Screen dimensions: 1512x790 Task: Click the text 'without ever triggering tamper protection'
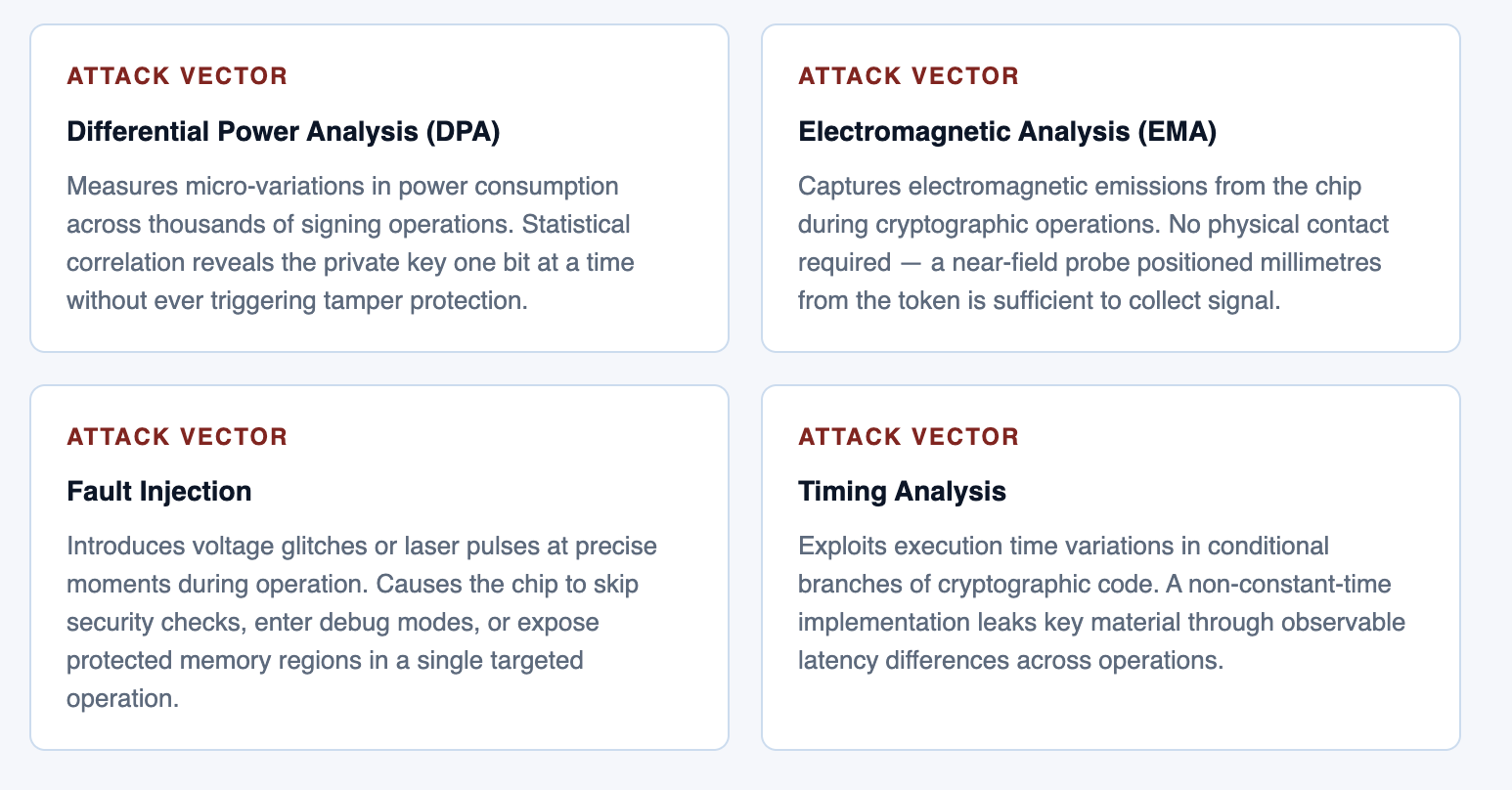click(x=295, y=300)
